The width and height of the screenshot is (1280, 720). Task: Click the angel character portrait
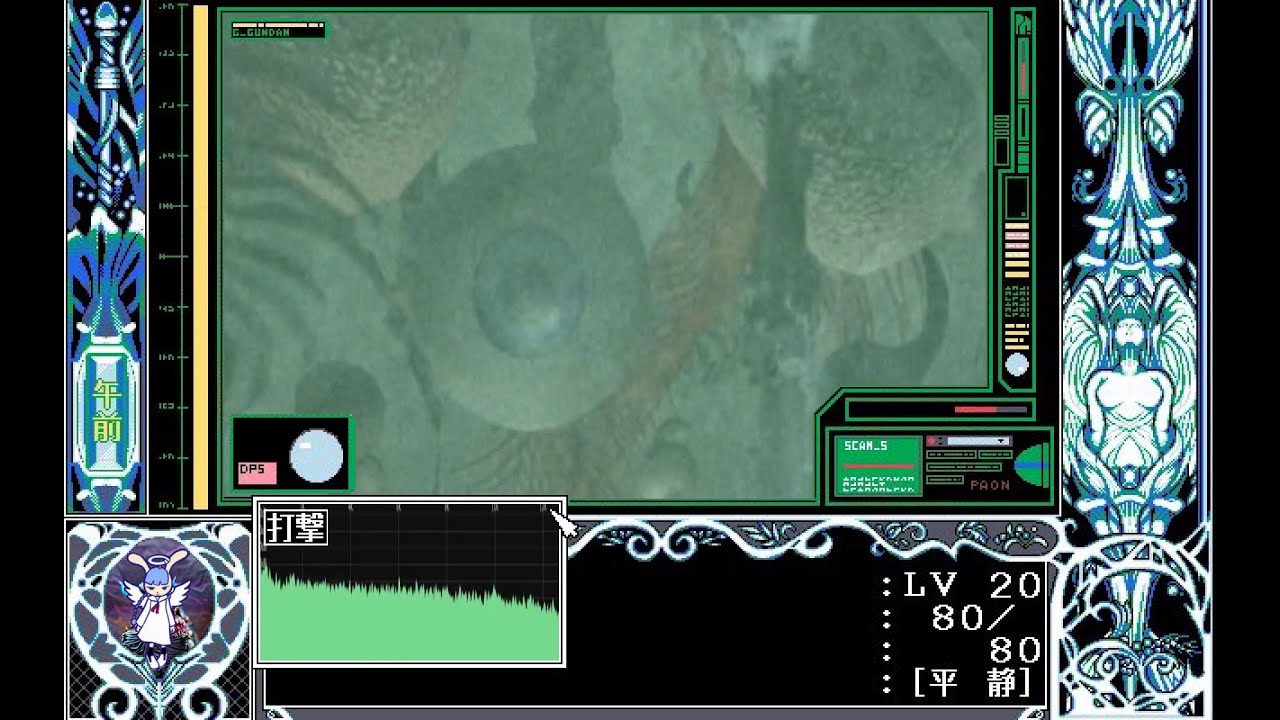158,607
